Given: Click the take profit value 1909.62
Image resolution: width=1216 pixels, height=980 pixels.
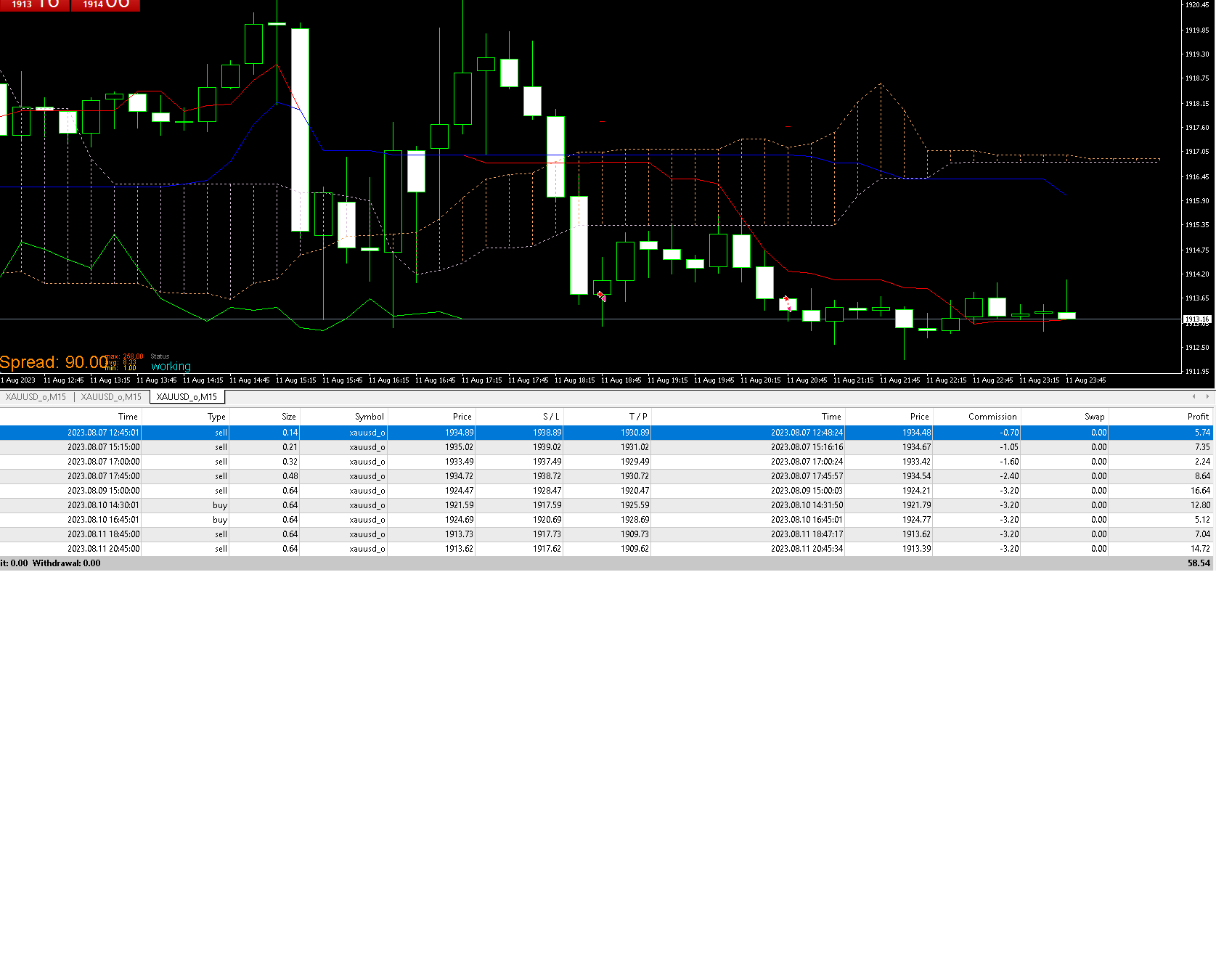Looking at the screenshot, I should (634, 549).
